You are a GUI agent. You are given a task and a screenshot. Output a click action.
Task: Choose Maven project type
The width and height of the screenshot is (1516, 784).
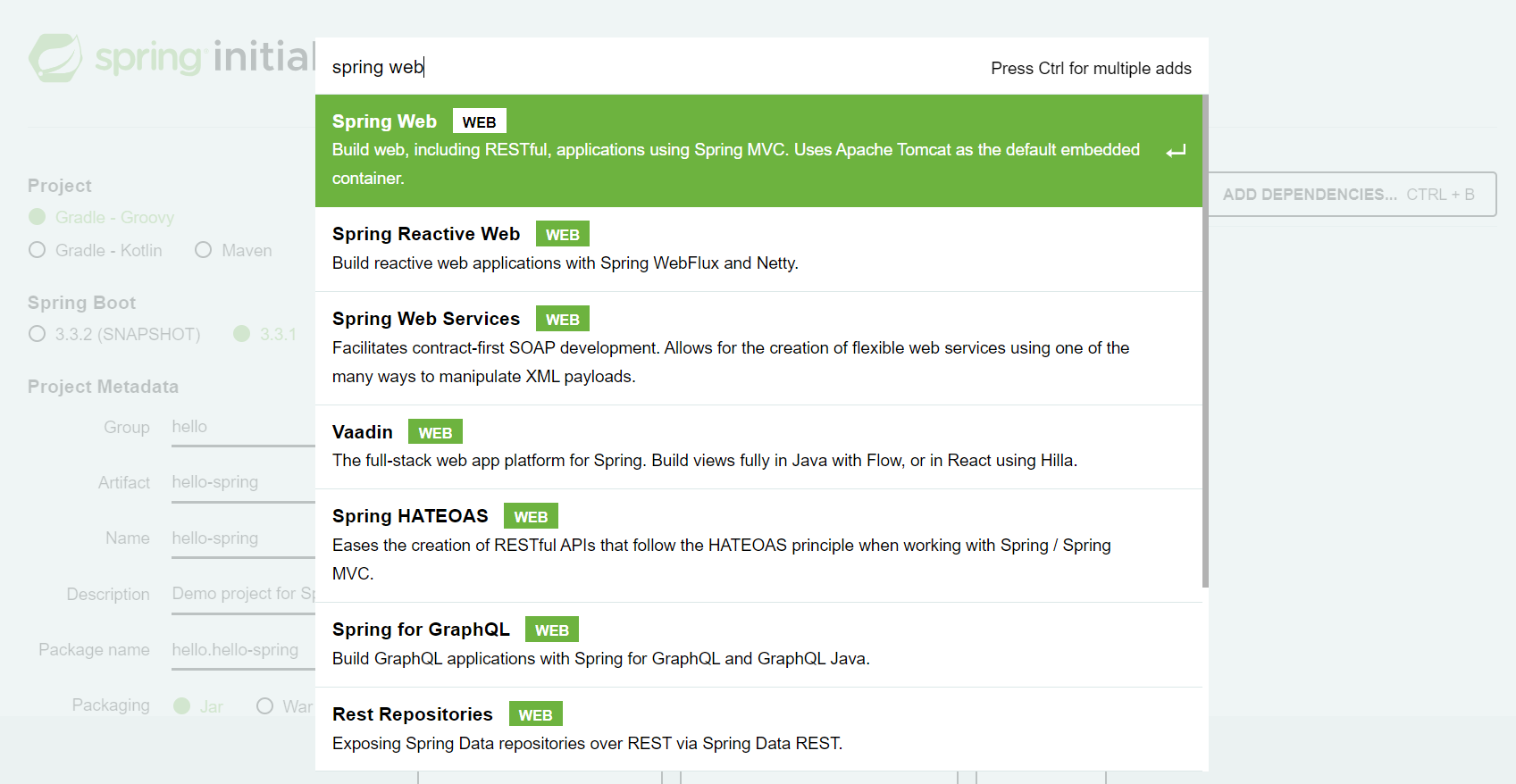(233, 250)
